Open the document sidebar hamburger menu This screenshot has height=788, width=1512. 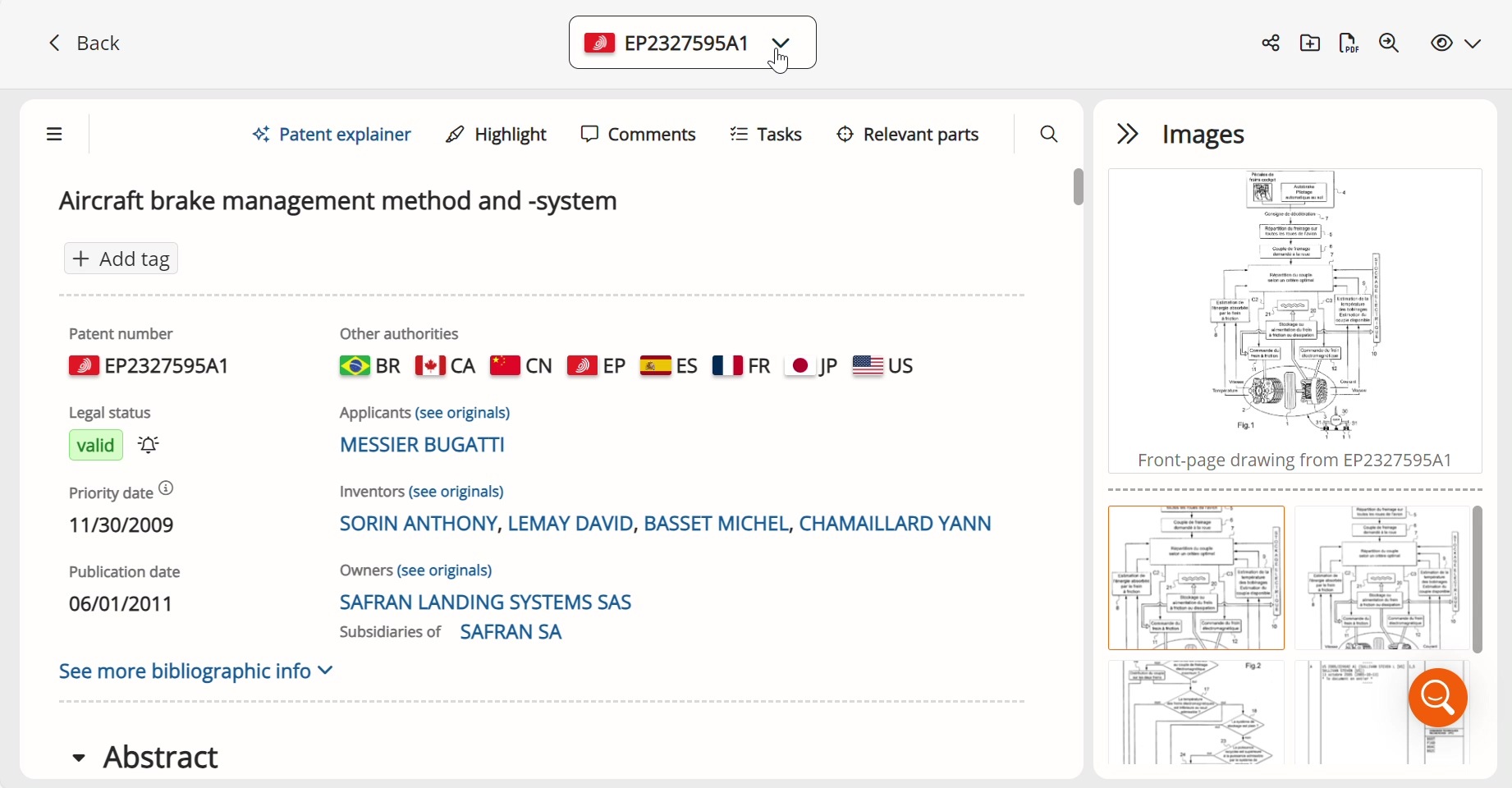(54, 134)
